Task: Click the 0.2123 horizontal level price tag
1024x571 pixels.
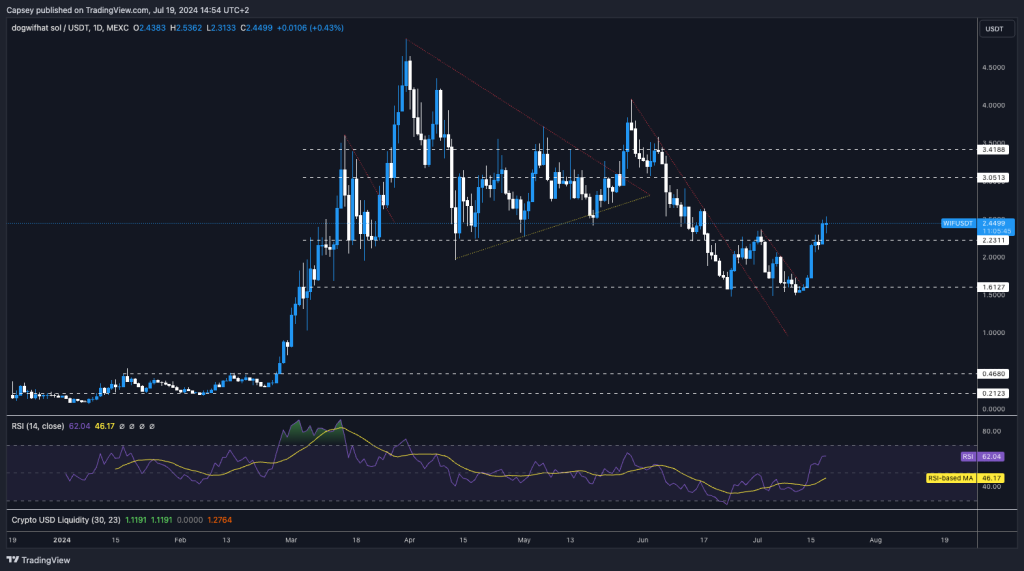Action: coord(994,393)
